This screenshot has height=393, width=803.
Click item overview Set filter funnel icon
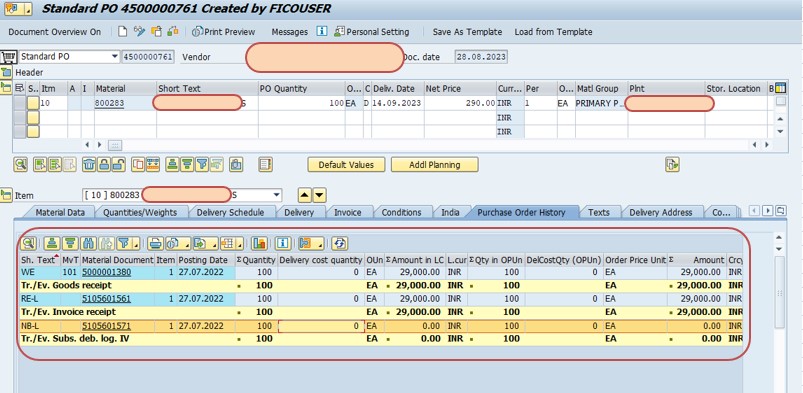coord(202,164)
